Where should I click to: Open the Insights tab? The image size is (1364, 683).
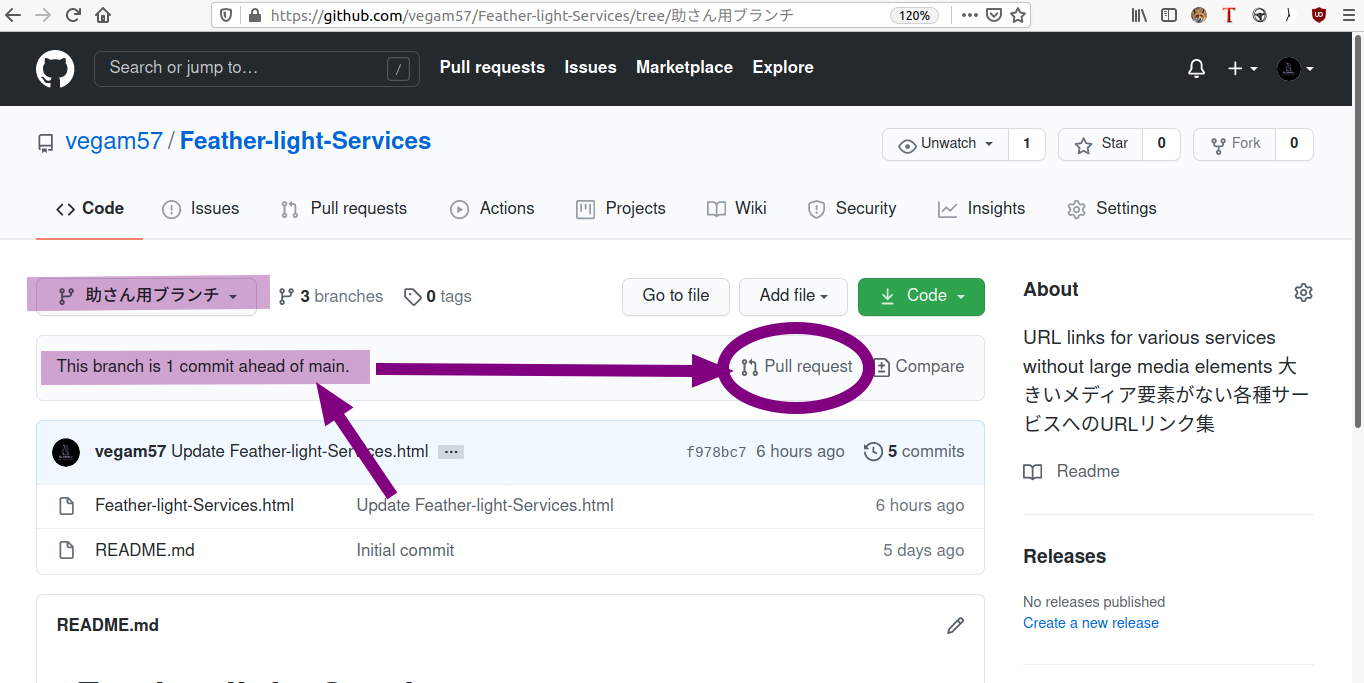tap(981, 208)
